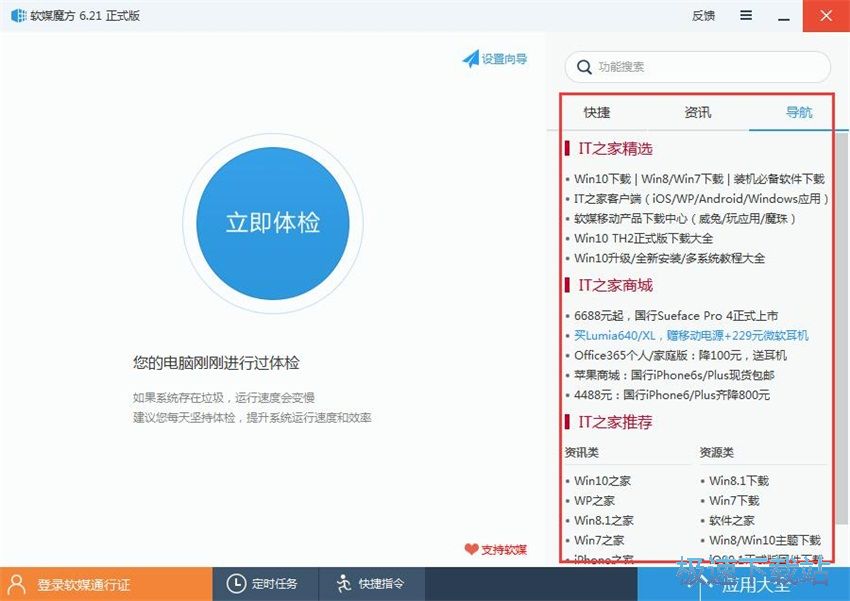Open 软媒移动产品下载中心 link
This screenshot has height=601, width=850.
coord(685,218)
